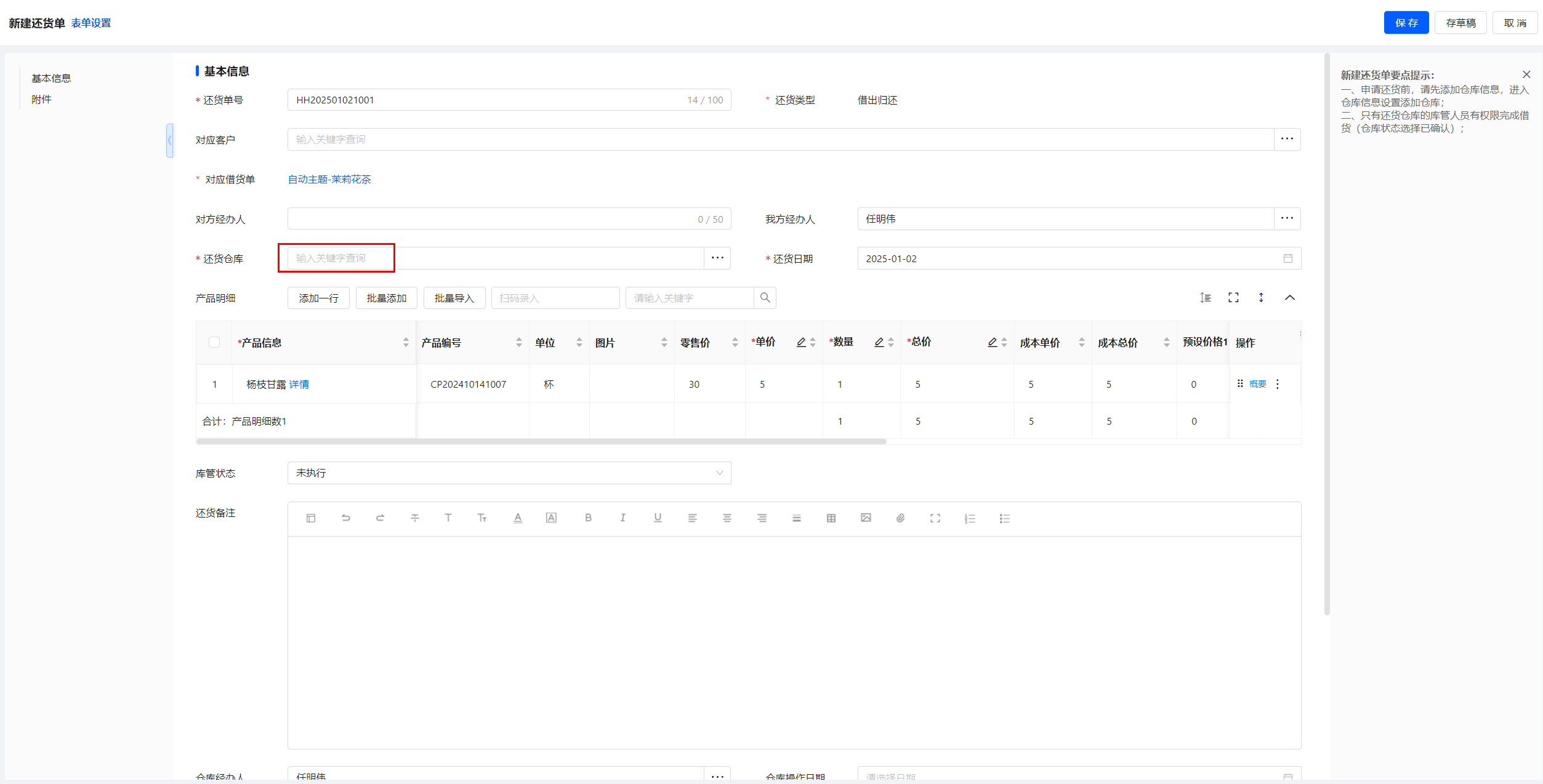Click the search icon in product keyword box
The image size is (1543, 784).
click(x=765, y=298)
